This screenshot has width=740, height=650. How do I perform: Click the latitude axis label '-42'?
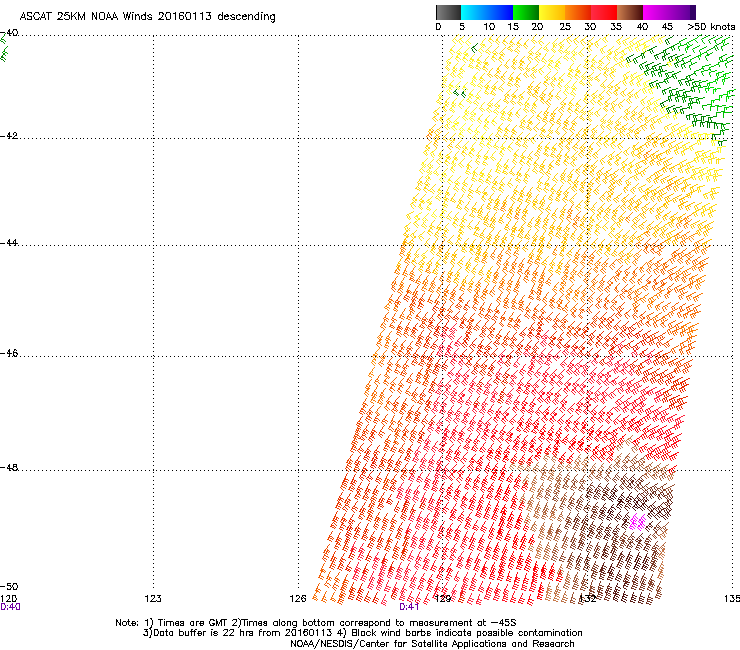point(9,135)
